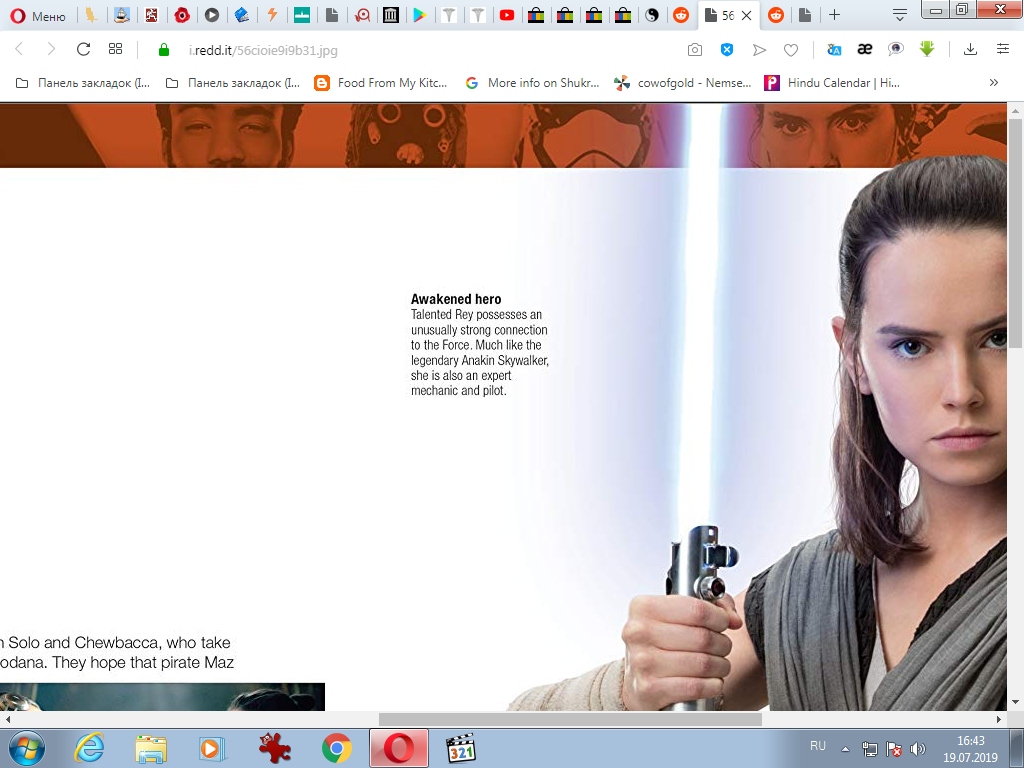
Task: Open a new tab with plus button
Action: coord(835,15)
